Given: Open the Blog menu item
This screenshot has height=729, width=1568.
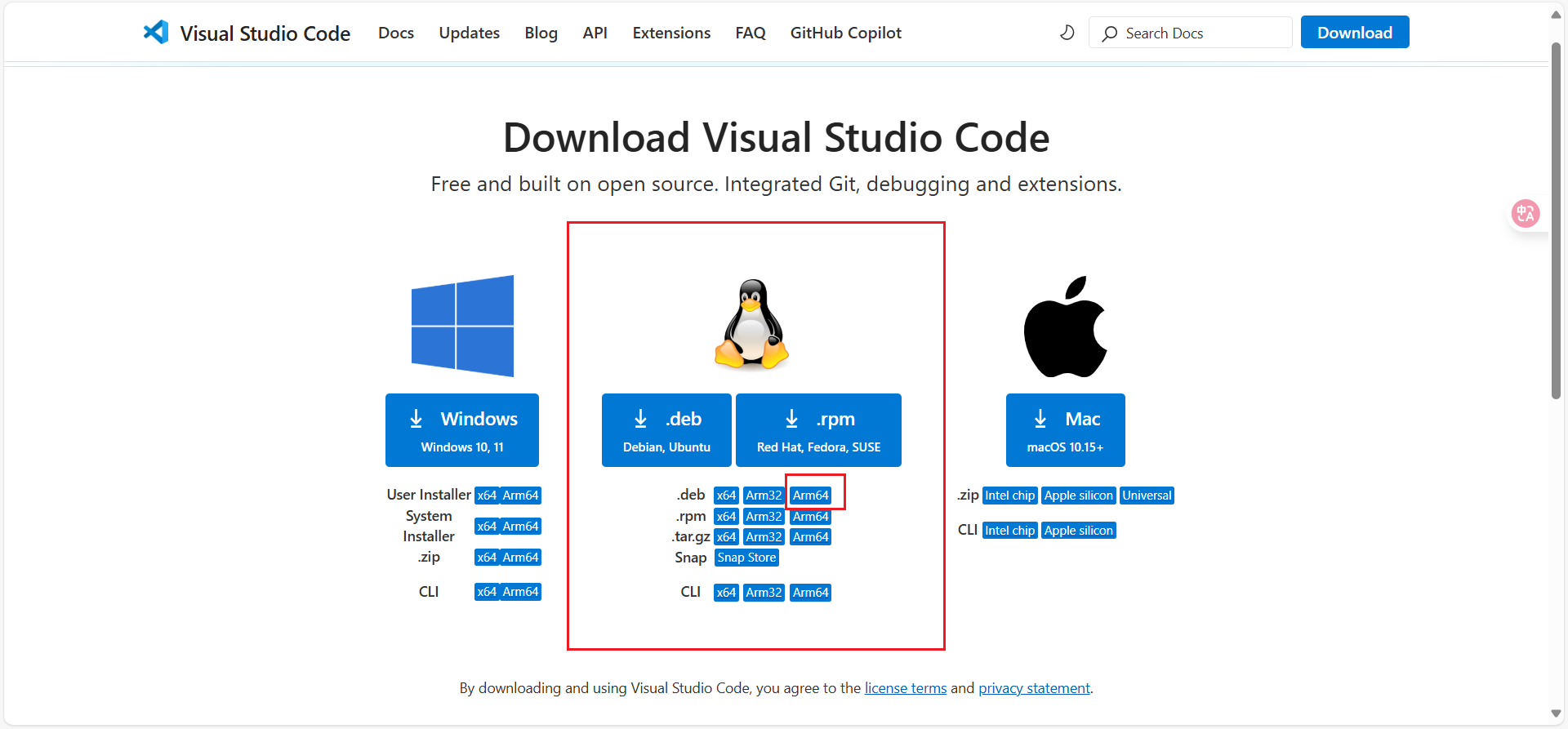Looking at the screenshot, I should pyautogui.click(x=541, y=33).
